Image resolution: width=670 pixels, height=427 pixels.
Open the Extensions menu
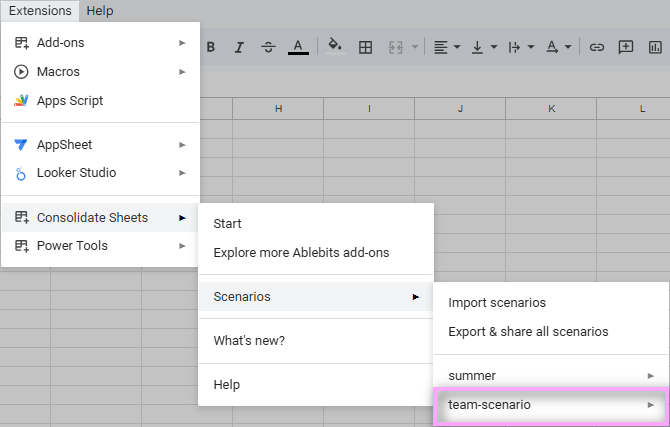[x=40, y=11]
